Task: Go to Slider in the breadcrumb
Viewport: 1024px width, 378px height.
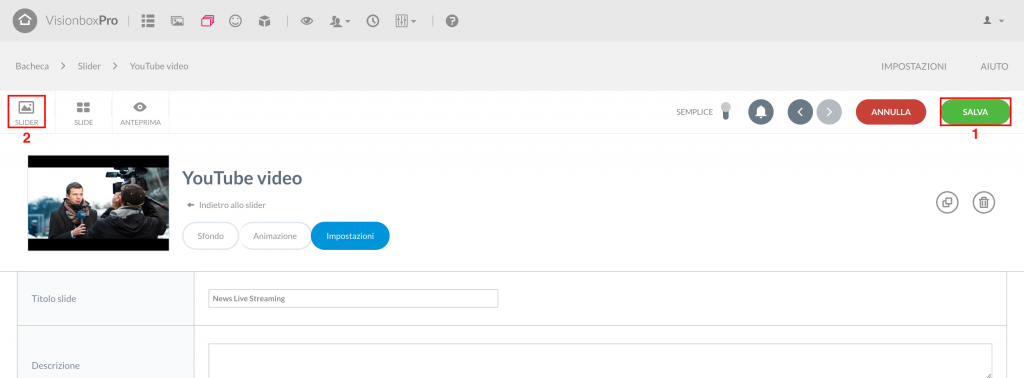Action: [x=89, y=67]
